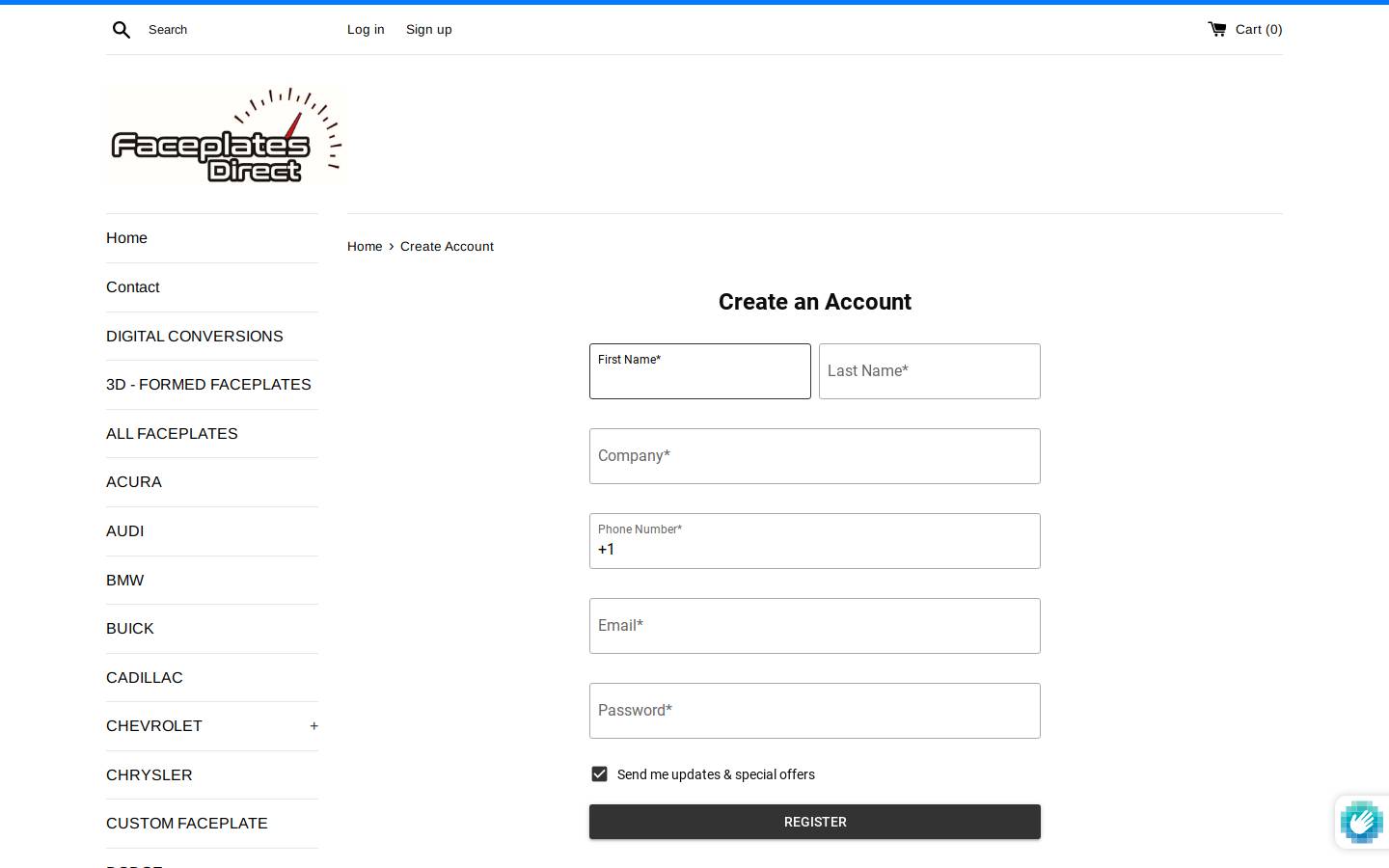The image size is (1389, 868).
Task: Click the Phone Number input field
Action: click(x=815, y=541)
